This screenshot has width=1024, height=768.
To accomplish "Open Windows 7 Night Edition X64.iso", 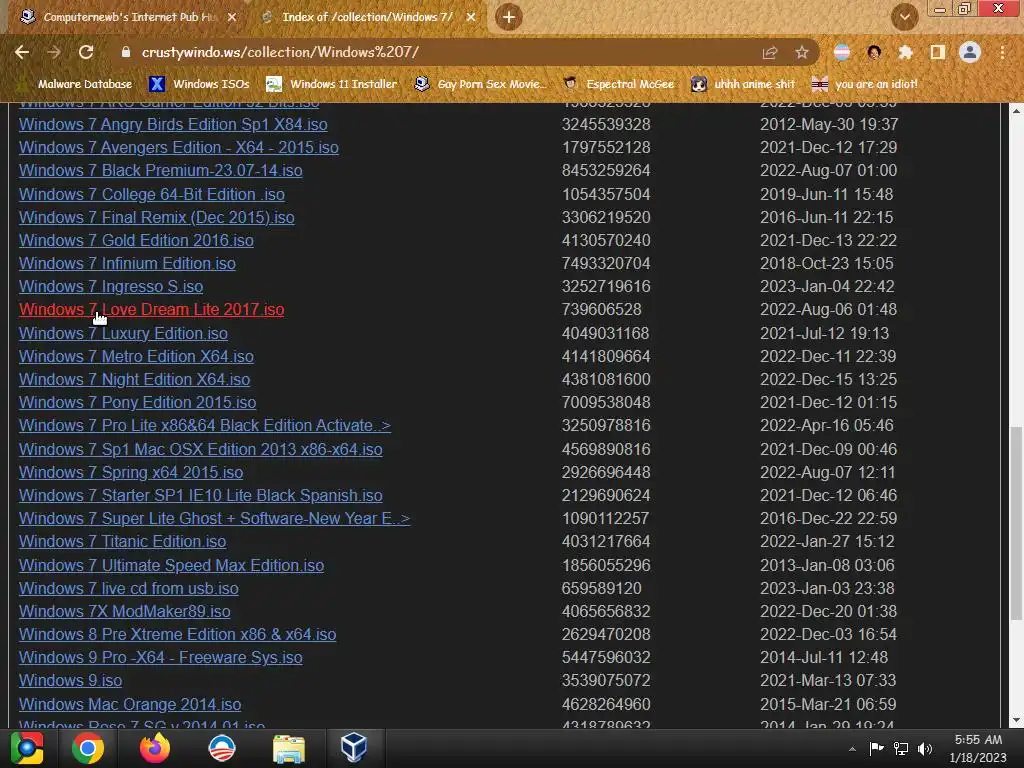I will click(134, 379).
